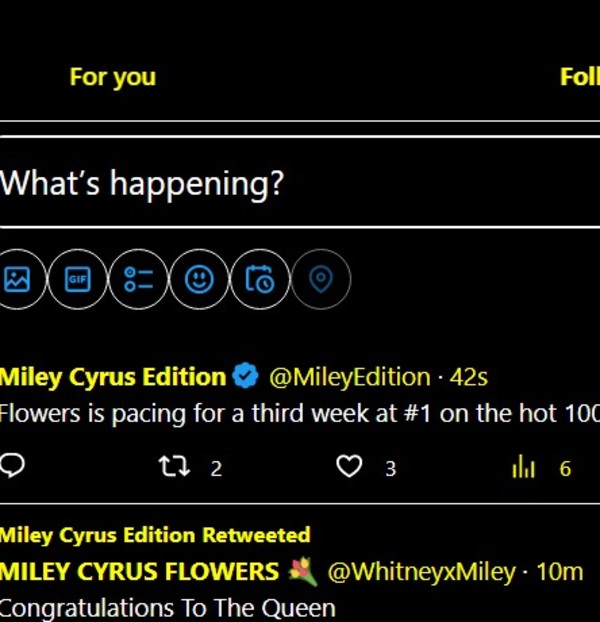Image resolution: width=600 pixels, height=622 pixels.
Task: Open the 42s tweet timestamp
Action: point(469,377)
